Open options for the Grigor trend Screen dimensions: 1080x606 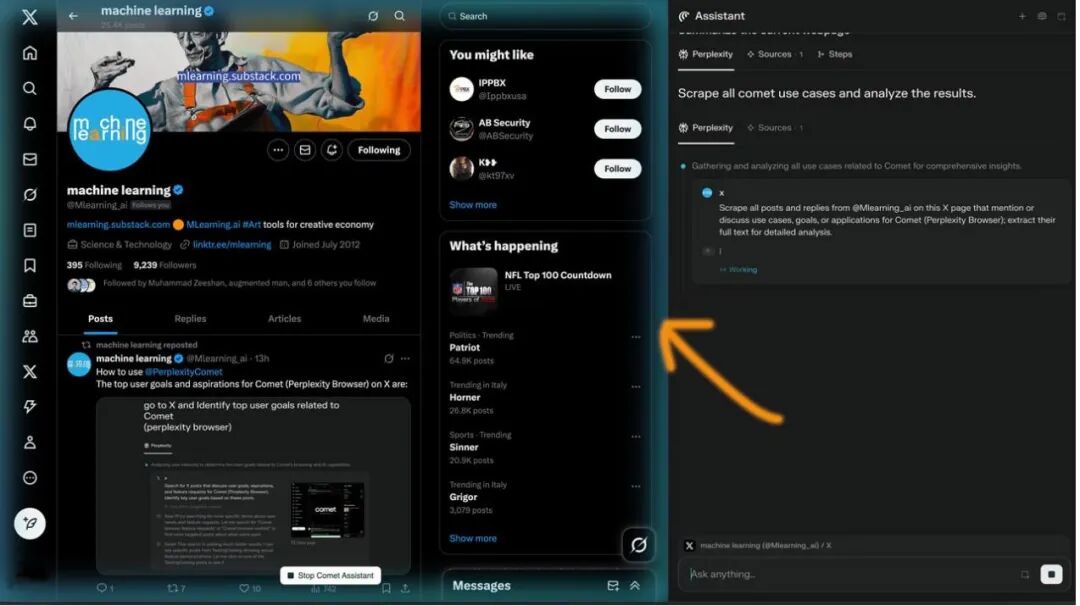[x=636, y=485]
